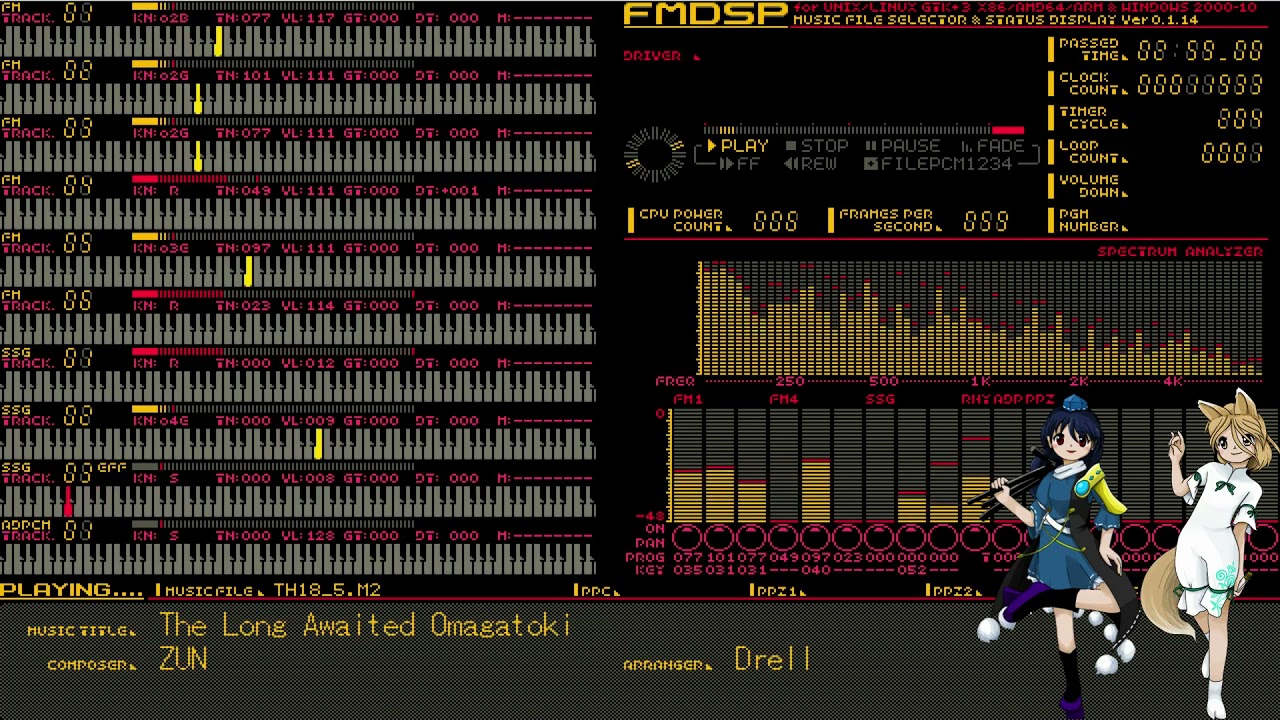The width and height of the screenshot is (1280, 720).
Task: Click the SPECTRUM ANALYZER heading
Action: [1180, 251]
